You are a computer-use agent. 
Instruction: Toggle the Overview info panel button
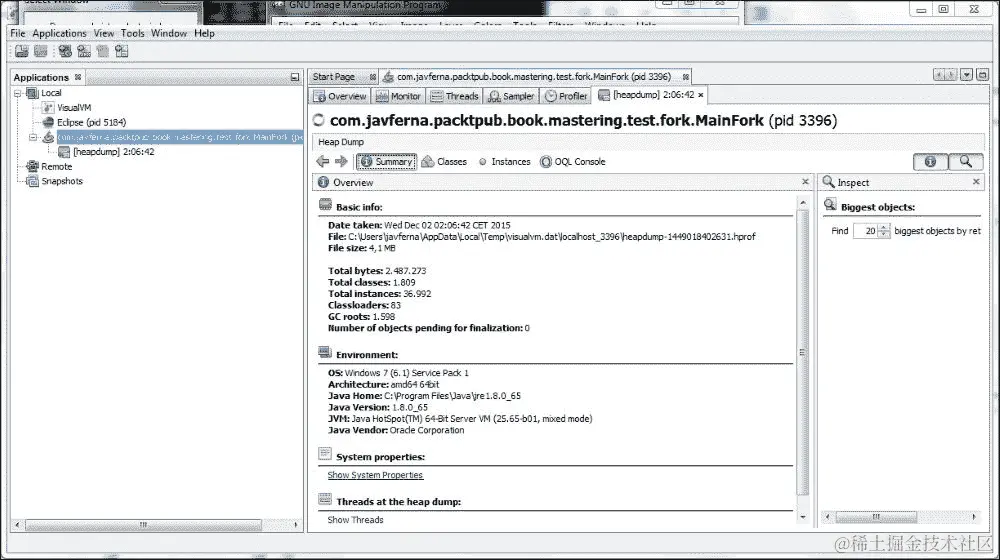(930, 162)
